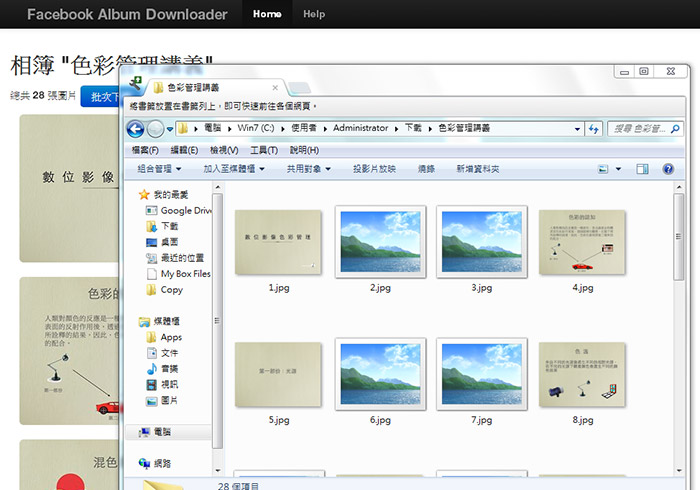Click the 投影片放映 toolbar button
700x490 pixels.
point(374,169)
